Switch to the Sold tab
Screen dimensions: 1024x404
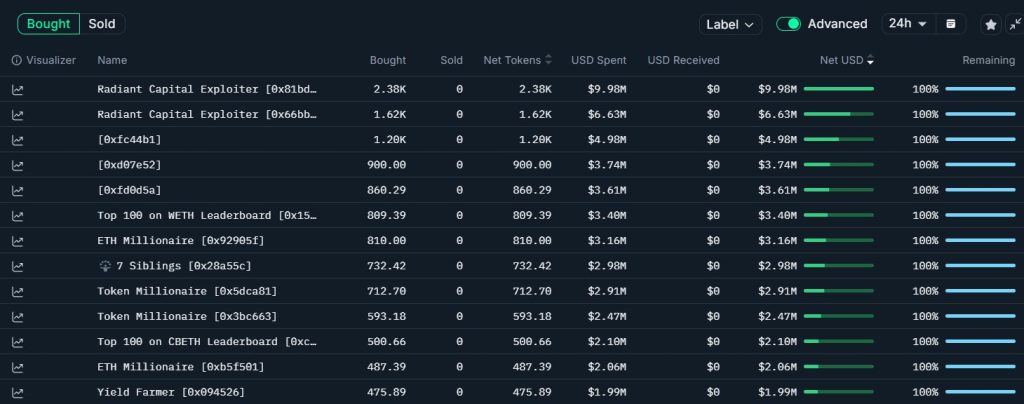[101, 24]
